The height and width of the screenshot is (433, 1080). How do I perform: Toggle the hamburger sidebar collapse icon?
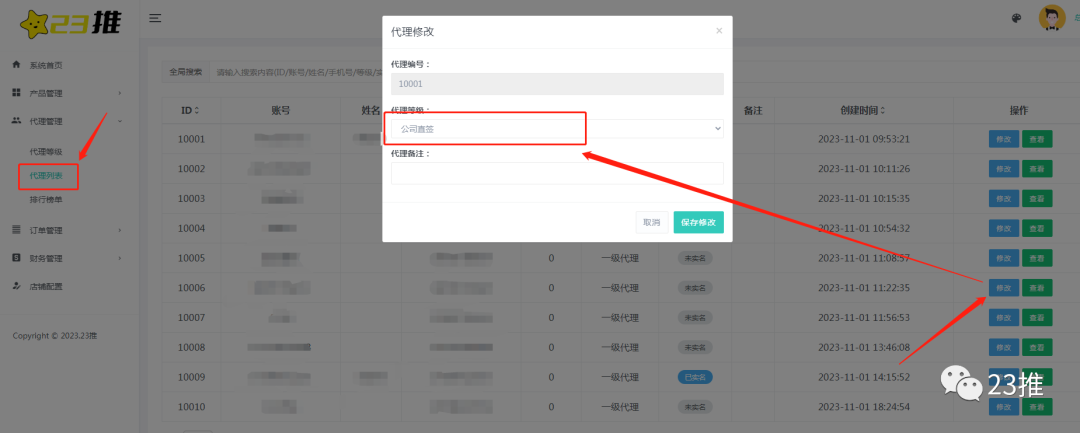[x=155, y=18]
